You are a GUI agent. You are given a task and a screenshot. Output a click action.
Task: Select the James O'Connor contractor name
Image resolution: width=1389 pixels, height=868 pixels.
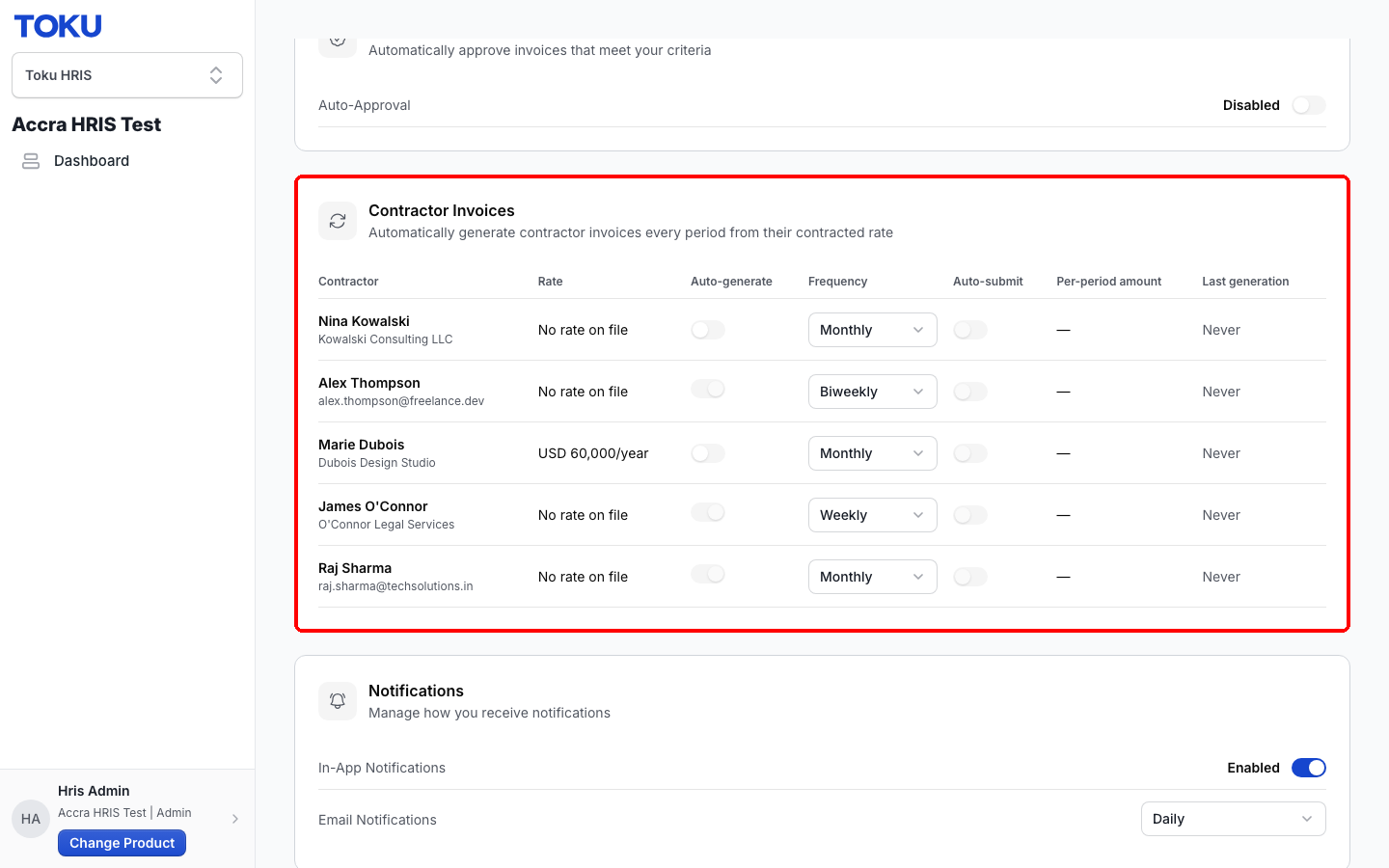pyautogui.click(x=373, y=506)
